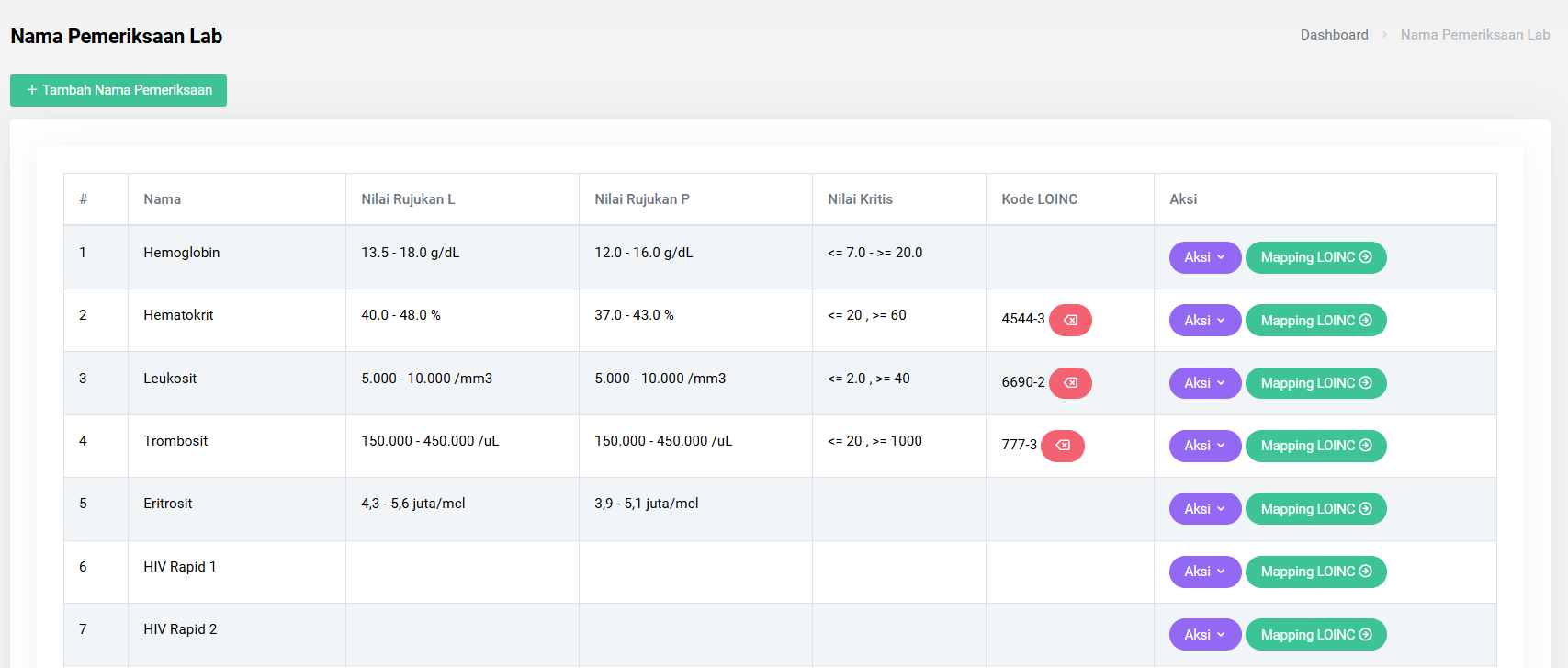Click Mapping LOINC for Hemoglobin

pos(1315,257)
